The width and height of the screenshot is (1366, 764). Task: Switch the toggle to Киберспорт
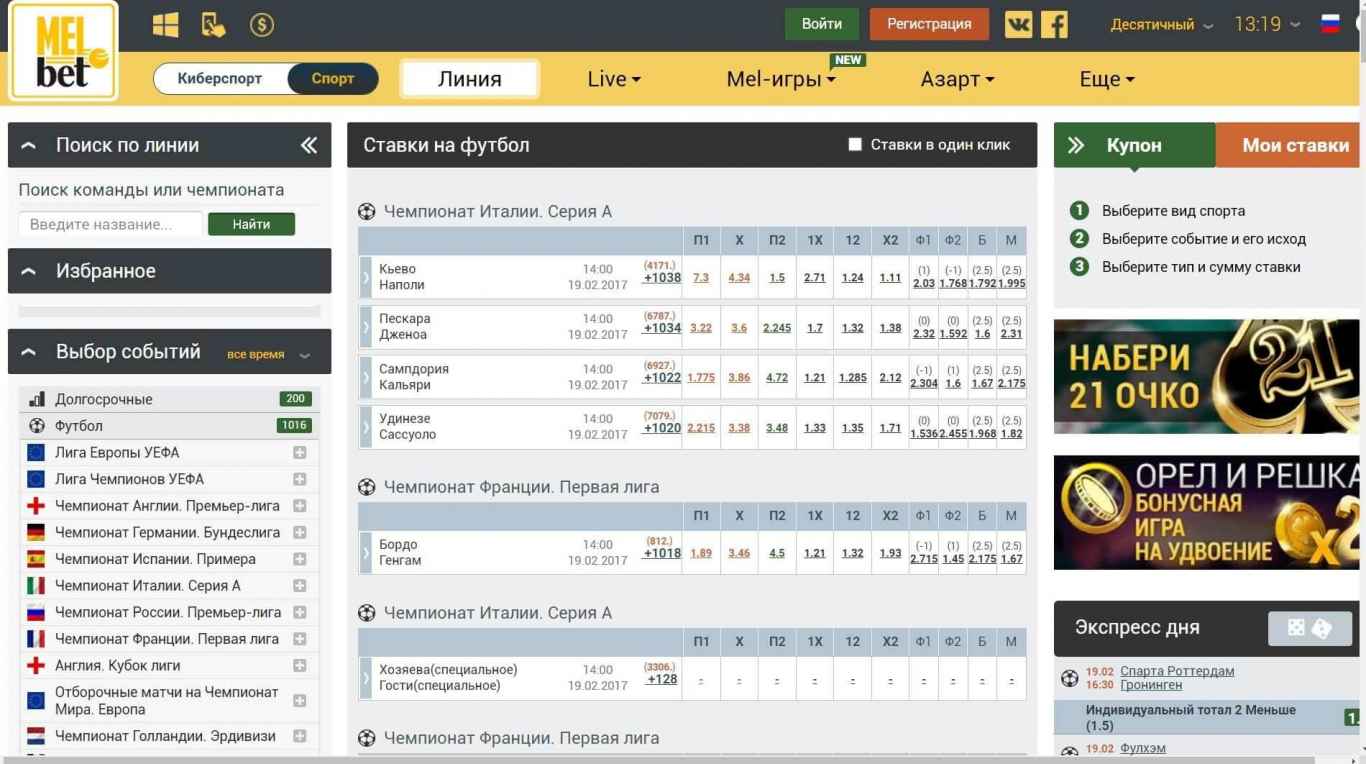click(x=220, y=79)
